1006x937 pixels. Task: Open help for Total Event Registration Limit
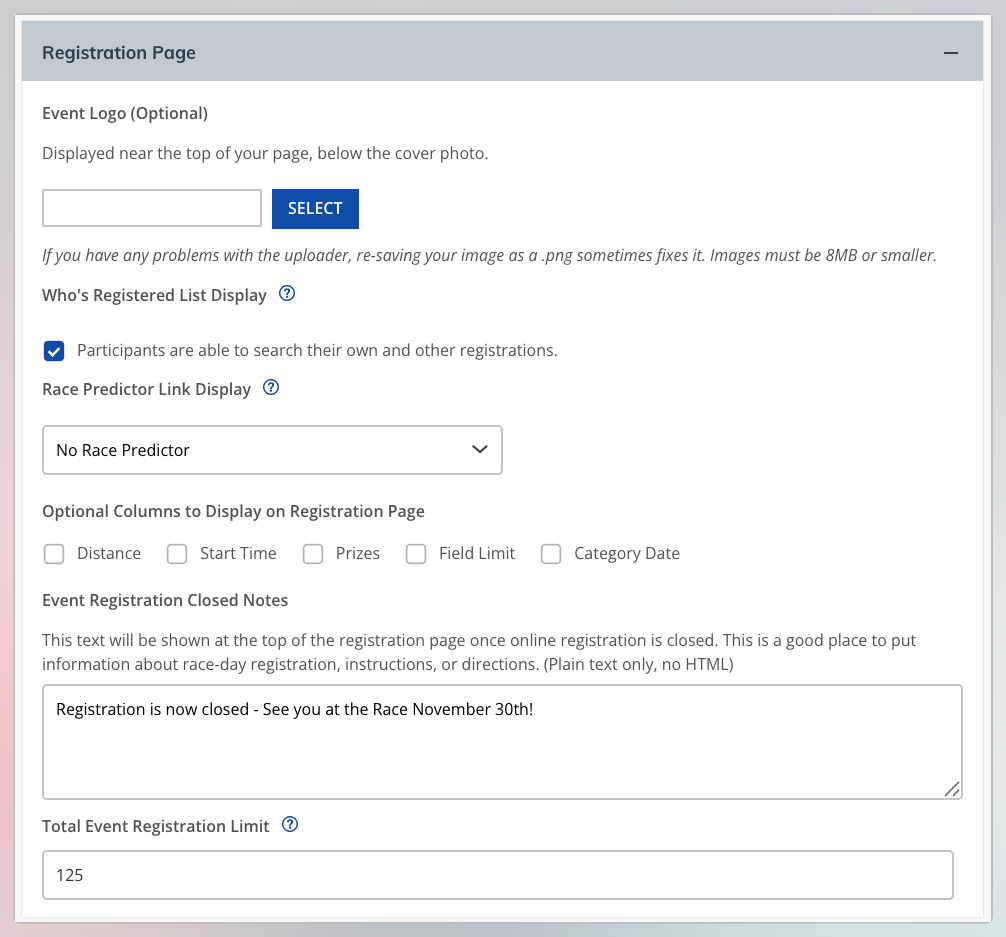pos(290,825)
